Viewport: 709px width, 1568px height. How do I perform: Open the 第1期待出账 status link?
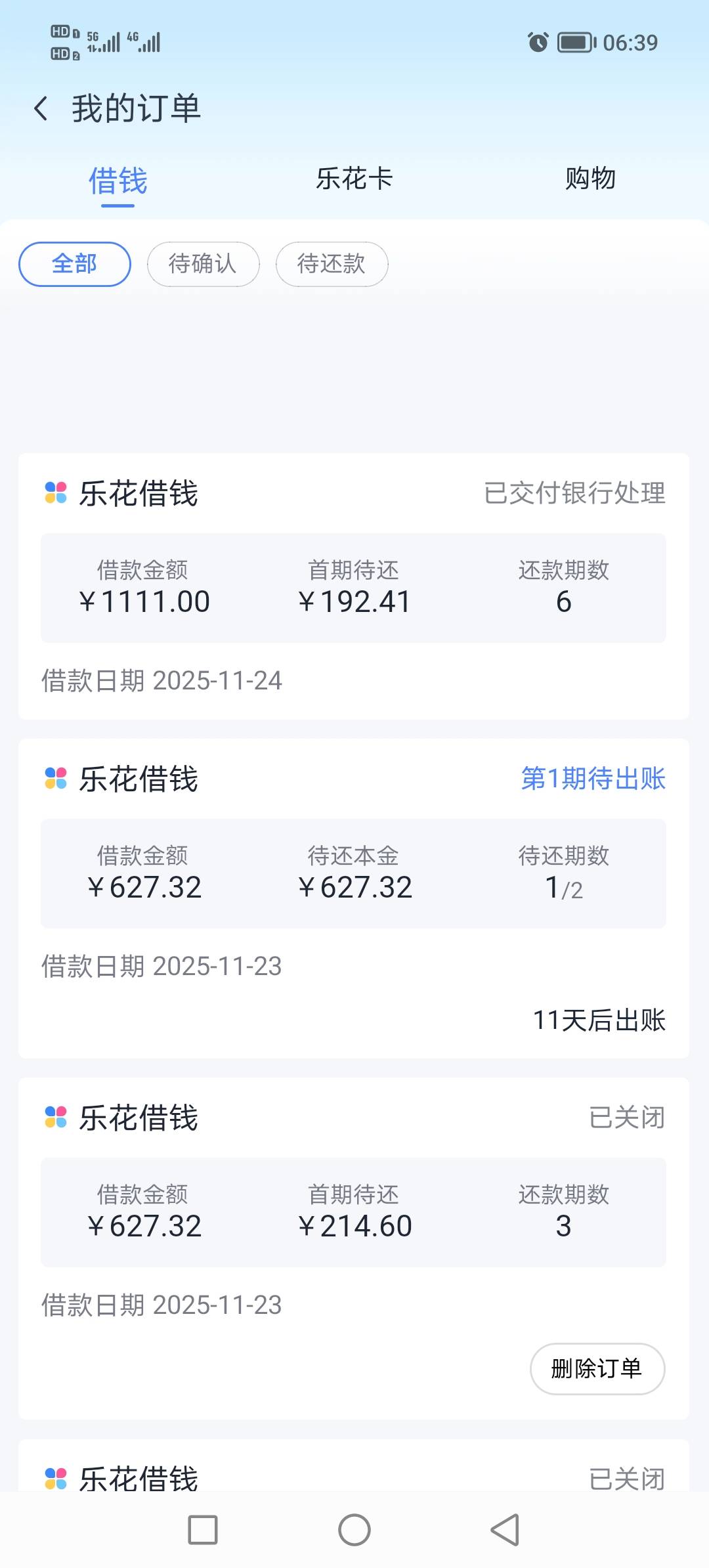[x=593, y=779]
